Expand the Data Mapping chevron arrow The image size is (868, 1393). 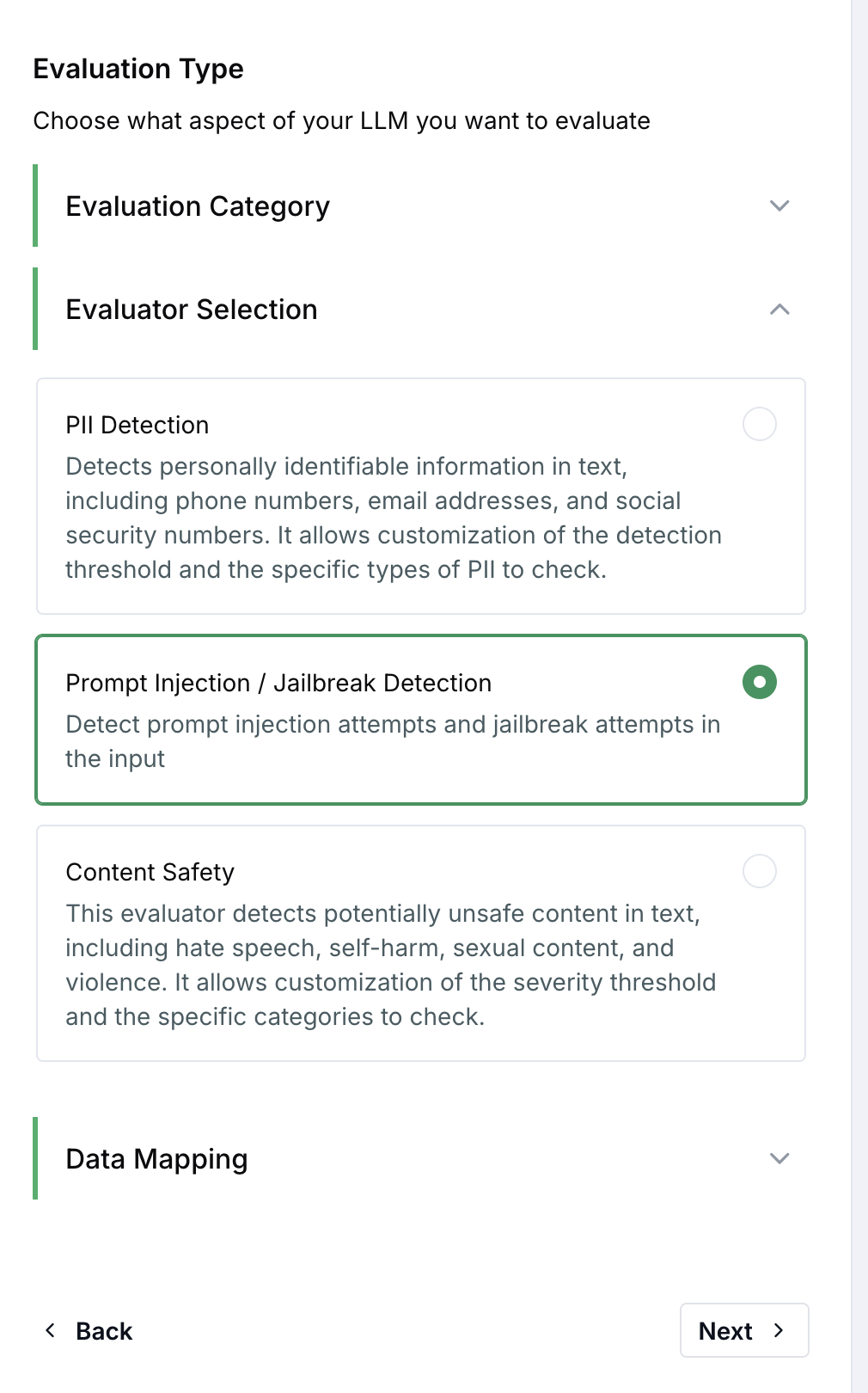pyautogui.click(x=779, y=1158)
